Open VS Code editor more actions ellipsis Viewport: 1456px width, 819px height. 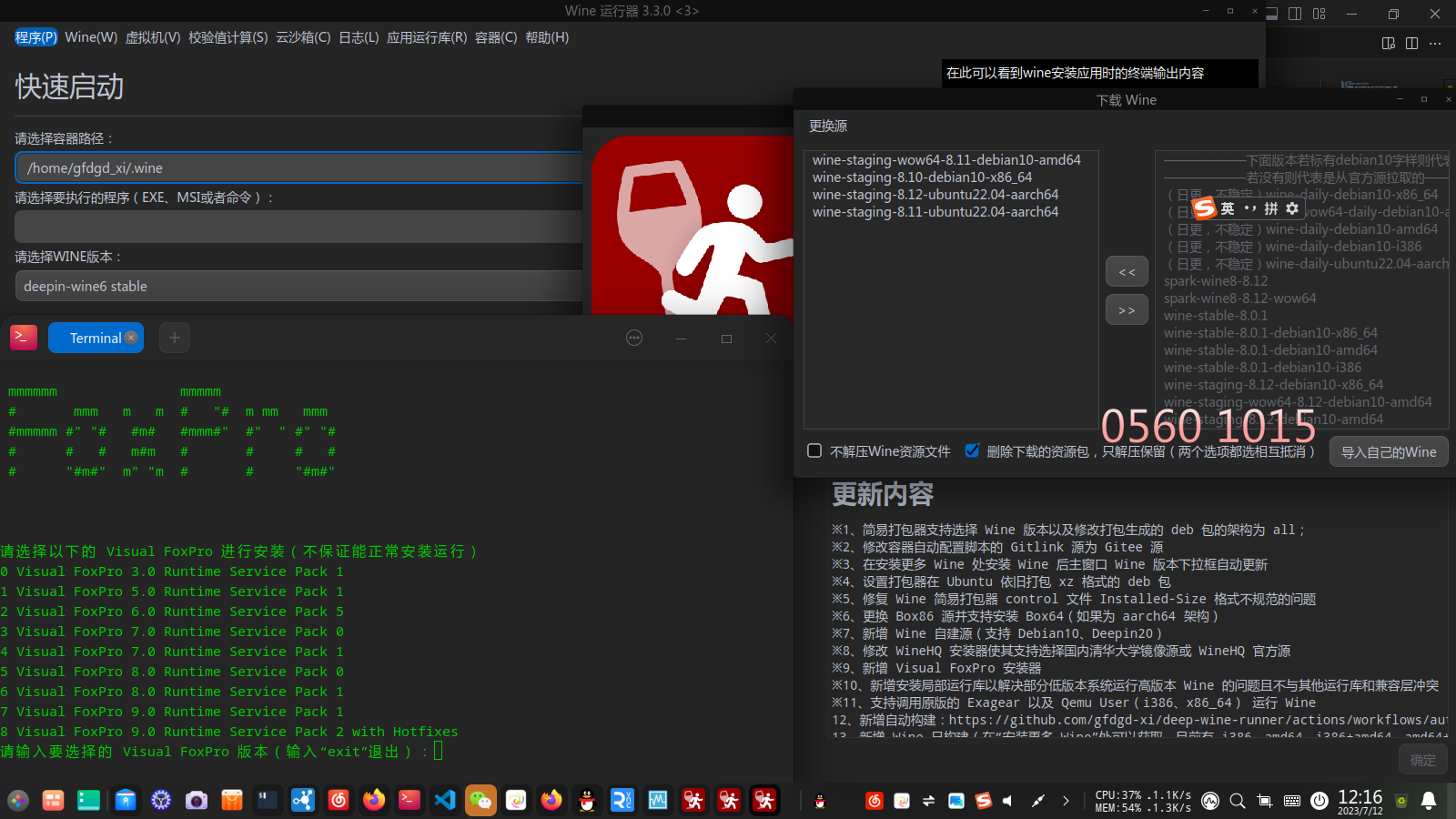(x=1435, y=43)
